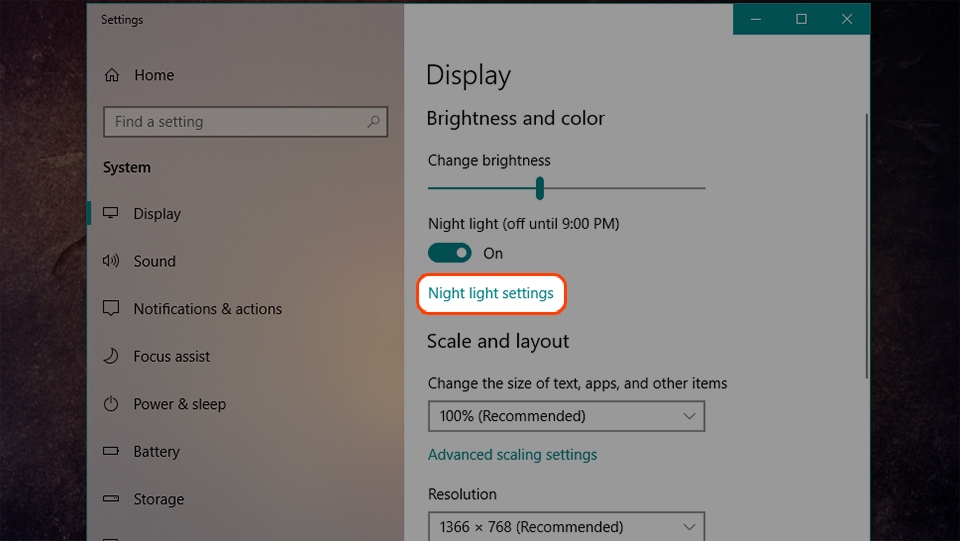Open the Storage settings category
Image resolution: width=960 pixels, height=541 pixels.
point(159,499)
